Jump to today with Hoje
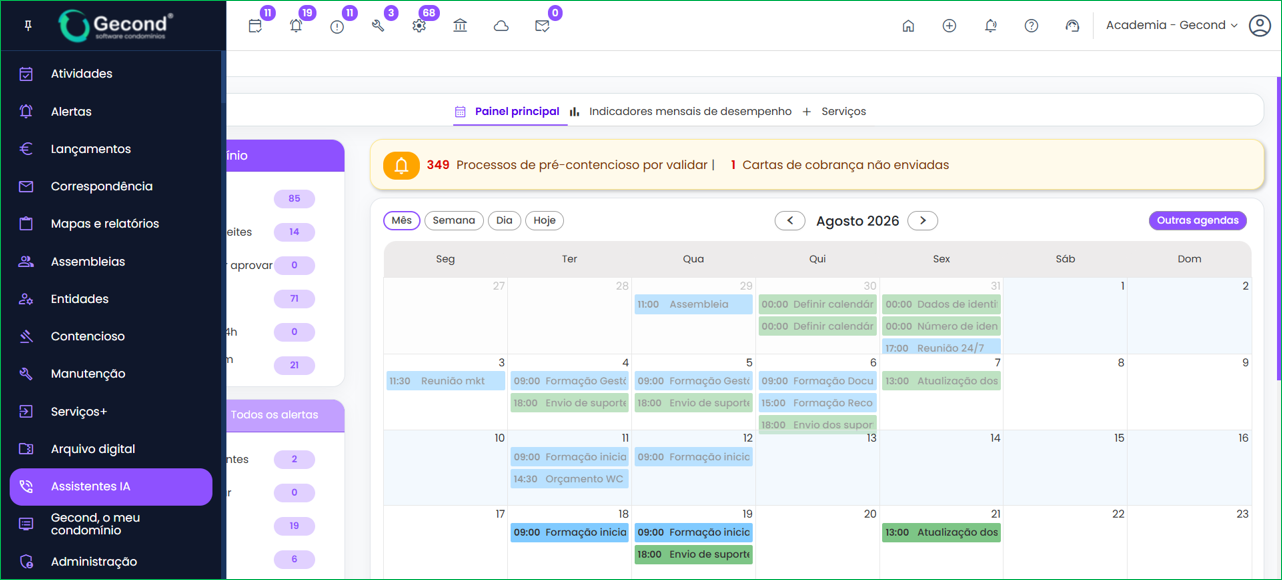 (x=544, y=221)
